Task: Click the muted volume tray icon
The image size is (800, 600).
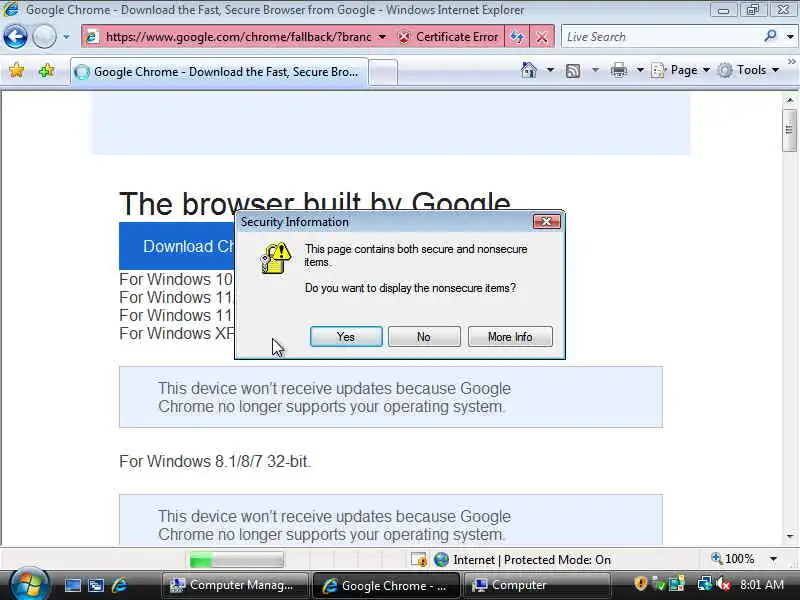Action: click(x=723, y=583)
